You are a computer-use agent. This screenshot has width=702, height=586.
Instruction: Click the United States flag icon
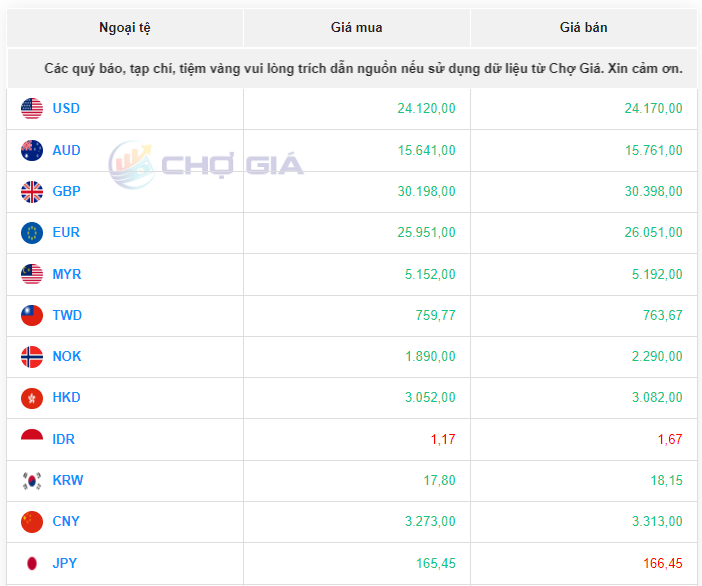32,109
